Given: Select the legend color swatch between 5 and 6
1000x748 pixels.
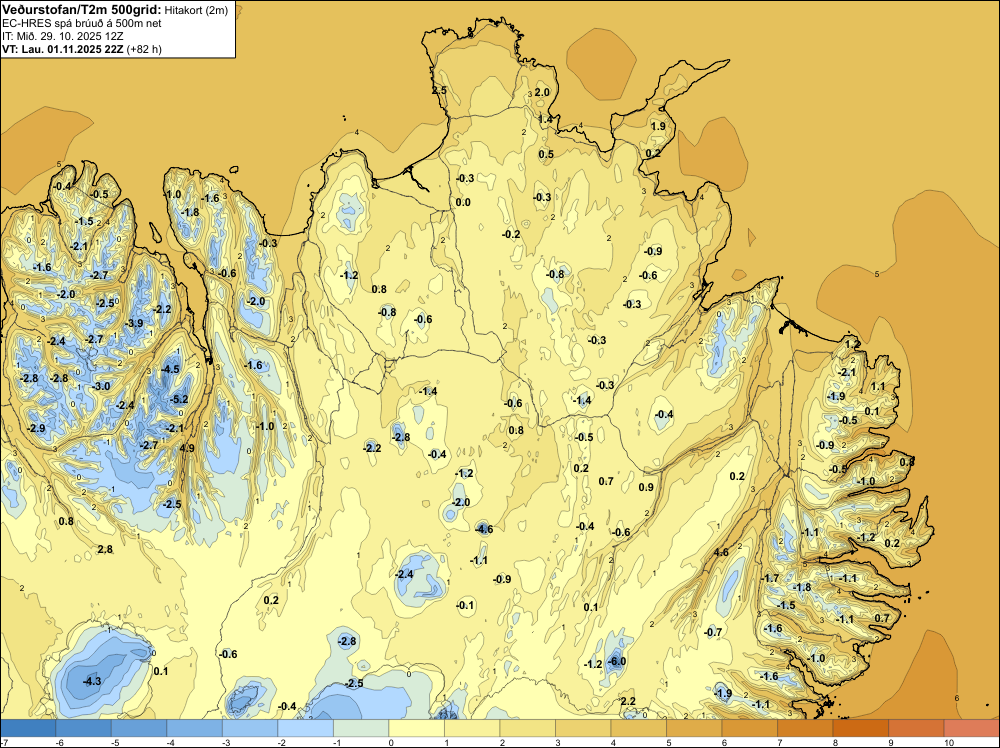Looking at the screenshot, I should pyautogui.click(x=693, y=728).
